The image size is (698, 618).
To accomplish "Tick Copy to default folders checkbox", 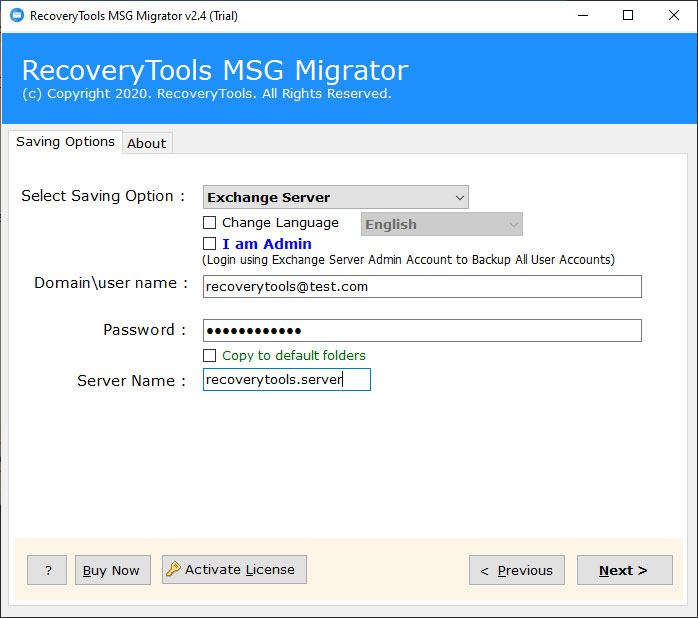I will coord(209,355).
